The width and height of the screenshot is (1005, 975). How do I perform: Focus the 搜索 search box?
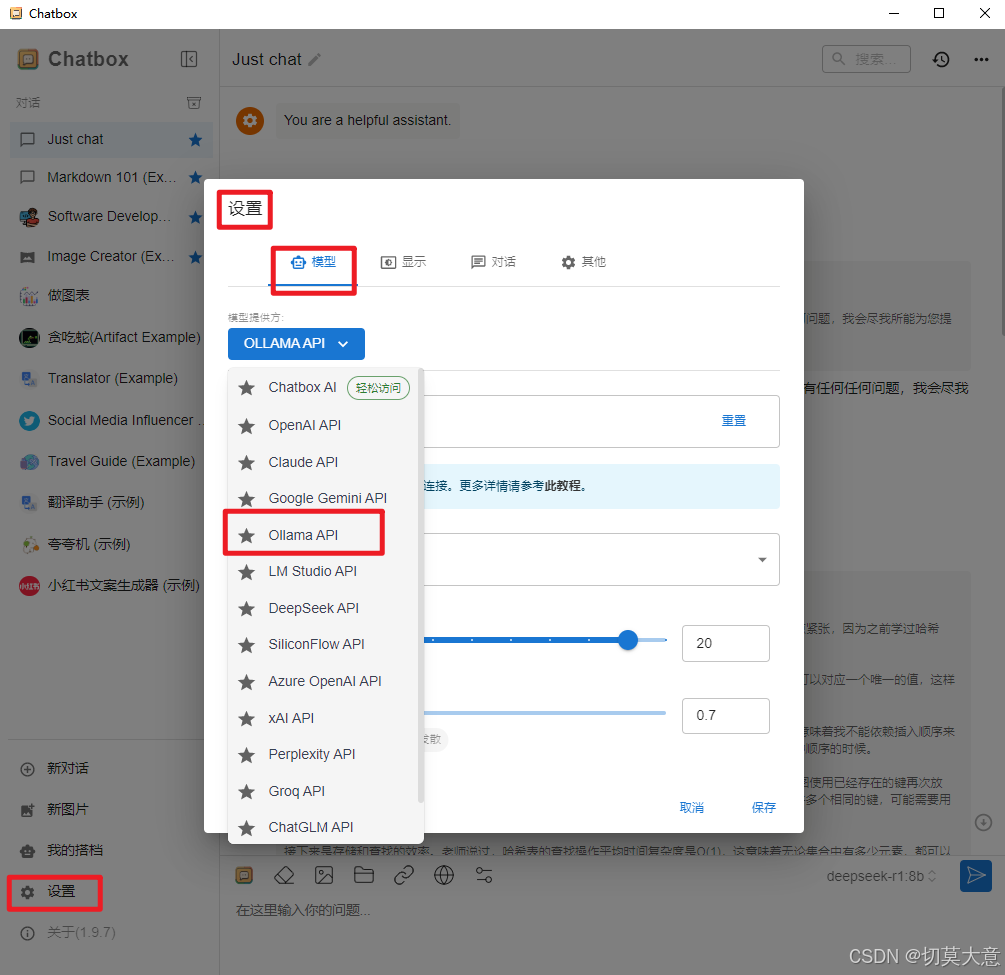[866, 59]
